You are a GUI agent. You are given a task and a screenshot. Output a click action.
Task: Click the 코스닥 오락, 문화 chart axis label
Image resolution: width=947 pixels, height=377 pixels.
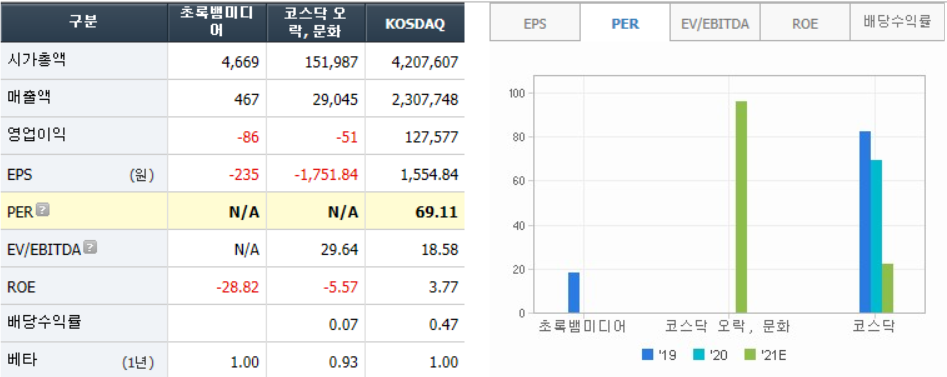tap(728, 327)
